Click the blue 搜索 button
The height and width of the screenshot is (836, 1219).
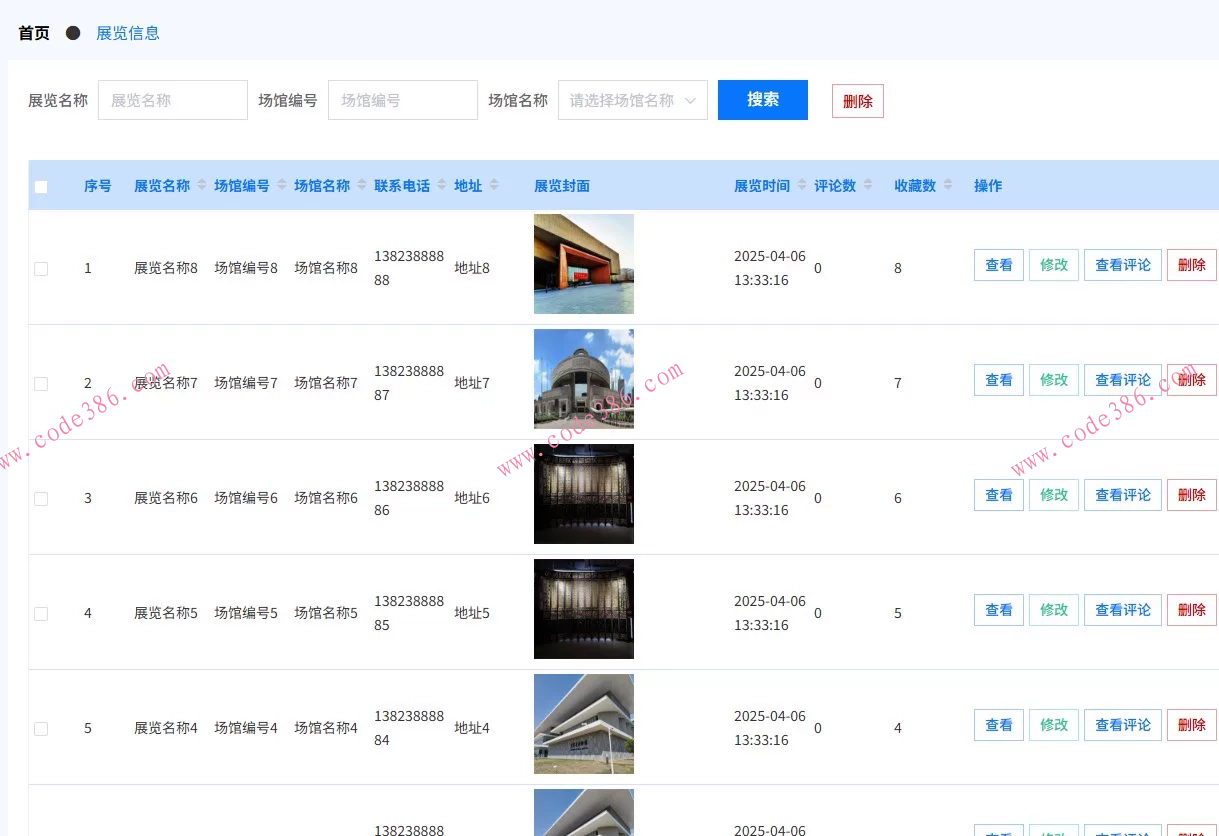tap(762, 100)
